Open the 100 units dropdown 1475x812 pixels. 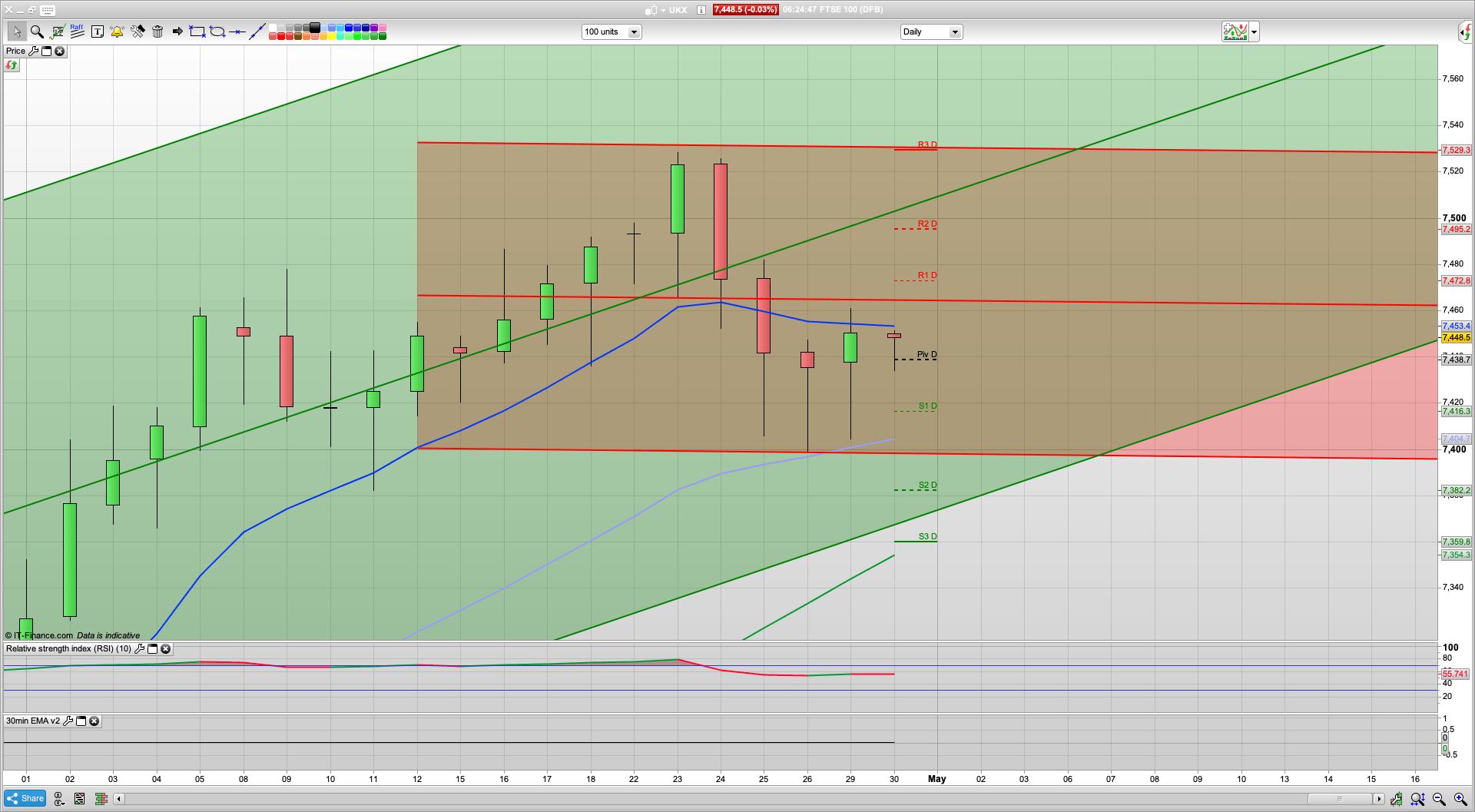tap(634, 32)
